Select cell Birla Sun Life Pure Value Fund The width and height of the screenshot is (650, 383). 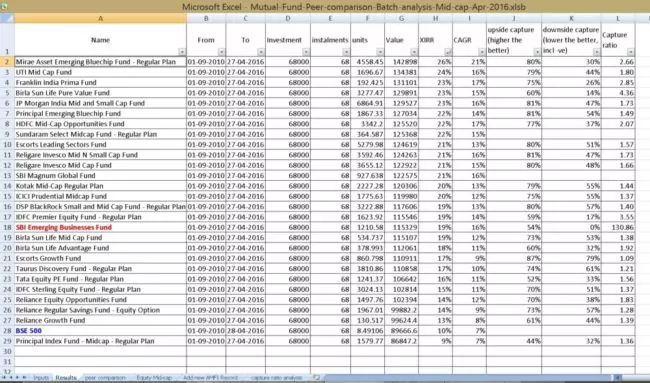point(101,93)
